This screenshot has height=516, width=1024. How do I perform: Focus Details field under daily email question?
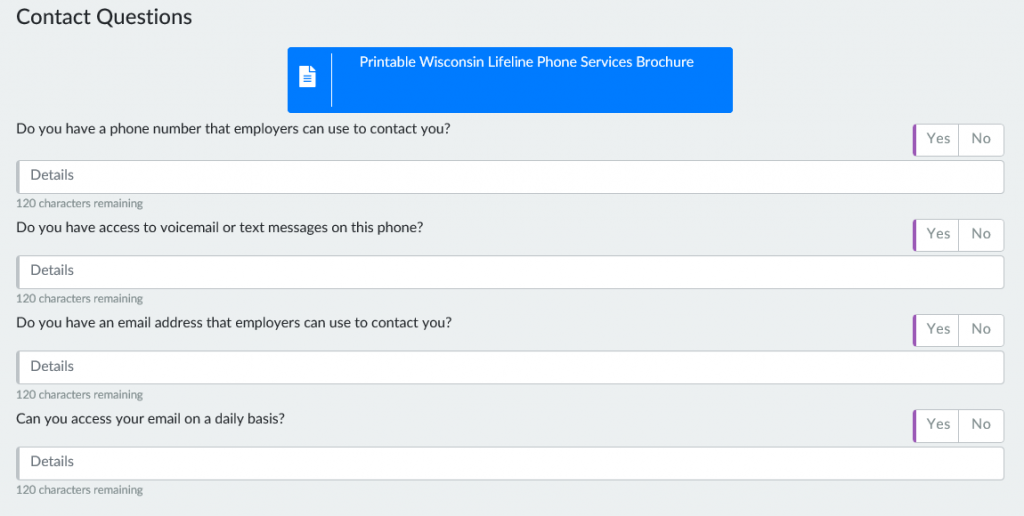click(510, 462)
